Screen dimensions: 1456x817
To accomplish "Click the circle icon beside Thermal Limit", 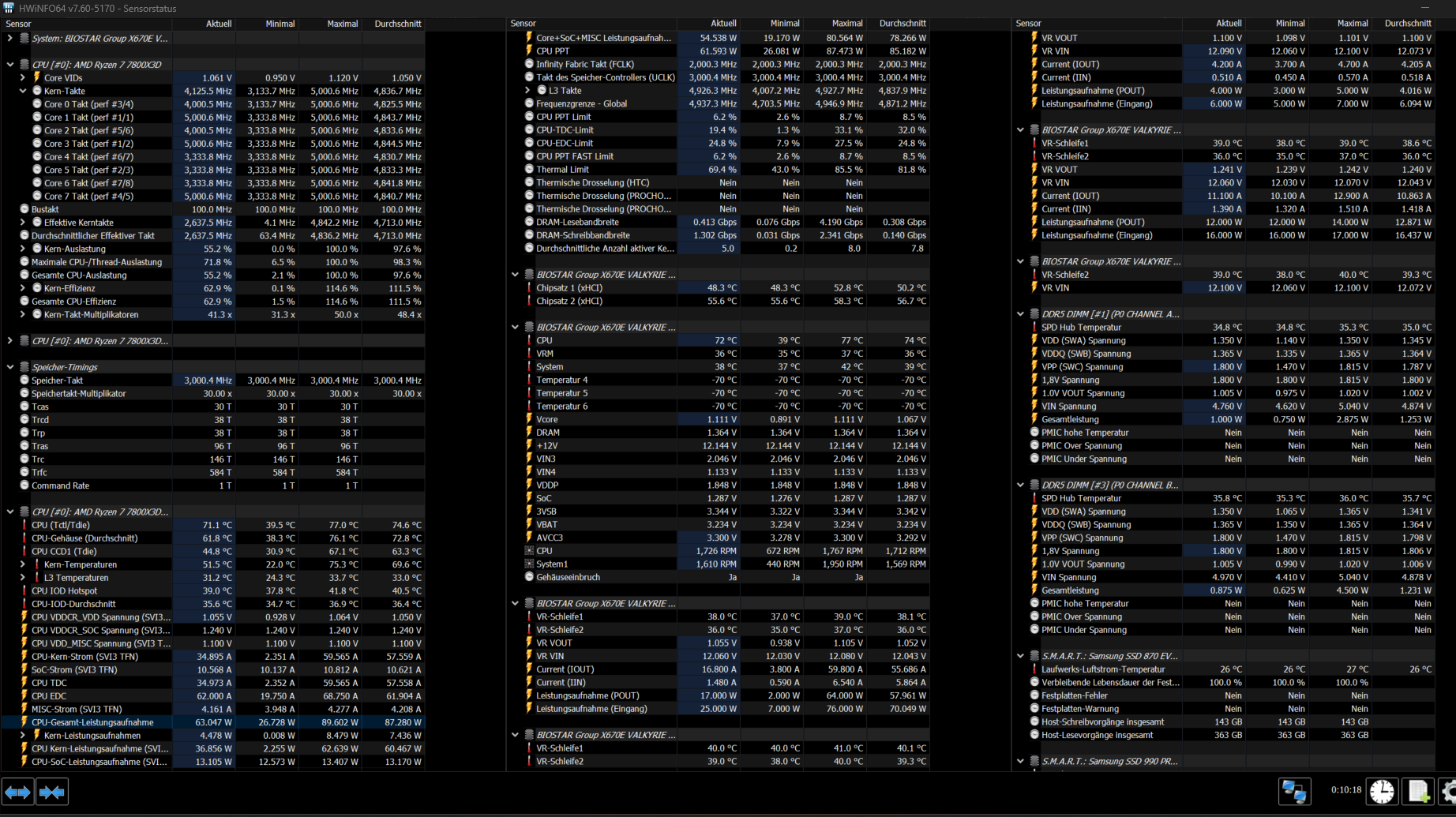I will tap(529, 169).
